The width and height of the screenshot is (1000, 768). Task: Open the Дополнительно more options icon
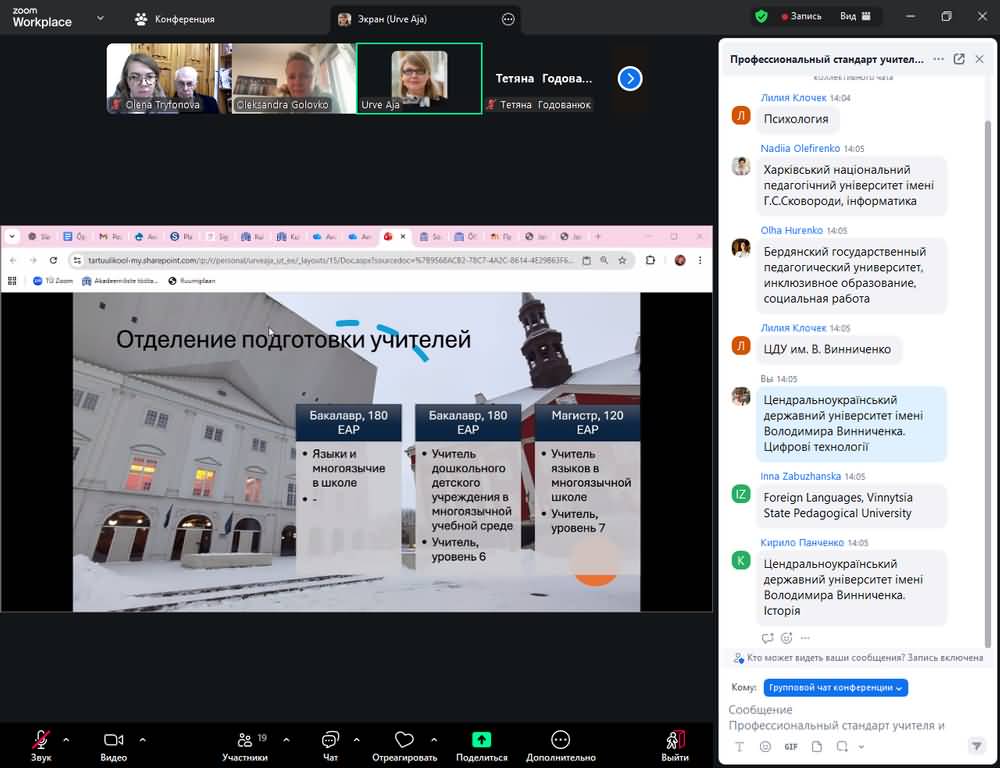point(560,741)
